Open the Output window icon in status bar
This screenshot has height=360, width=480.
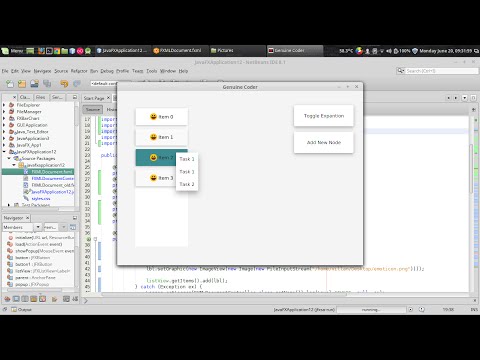pyautogui.click(x=14, y=309)
